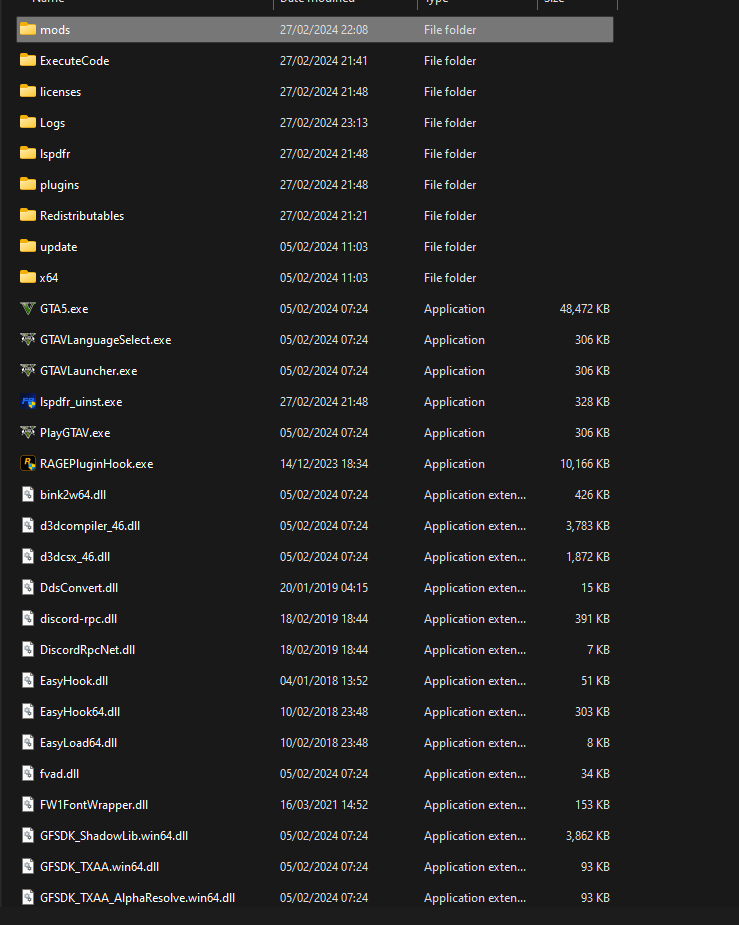Screen dimensions: 739x925
Task: Click the GTAVLauncher.exe icon
Action: [28, 370]
